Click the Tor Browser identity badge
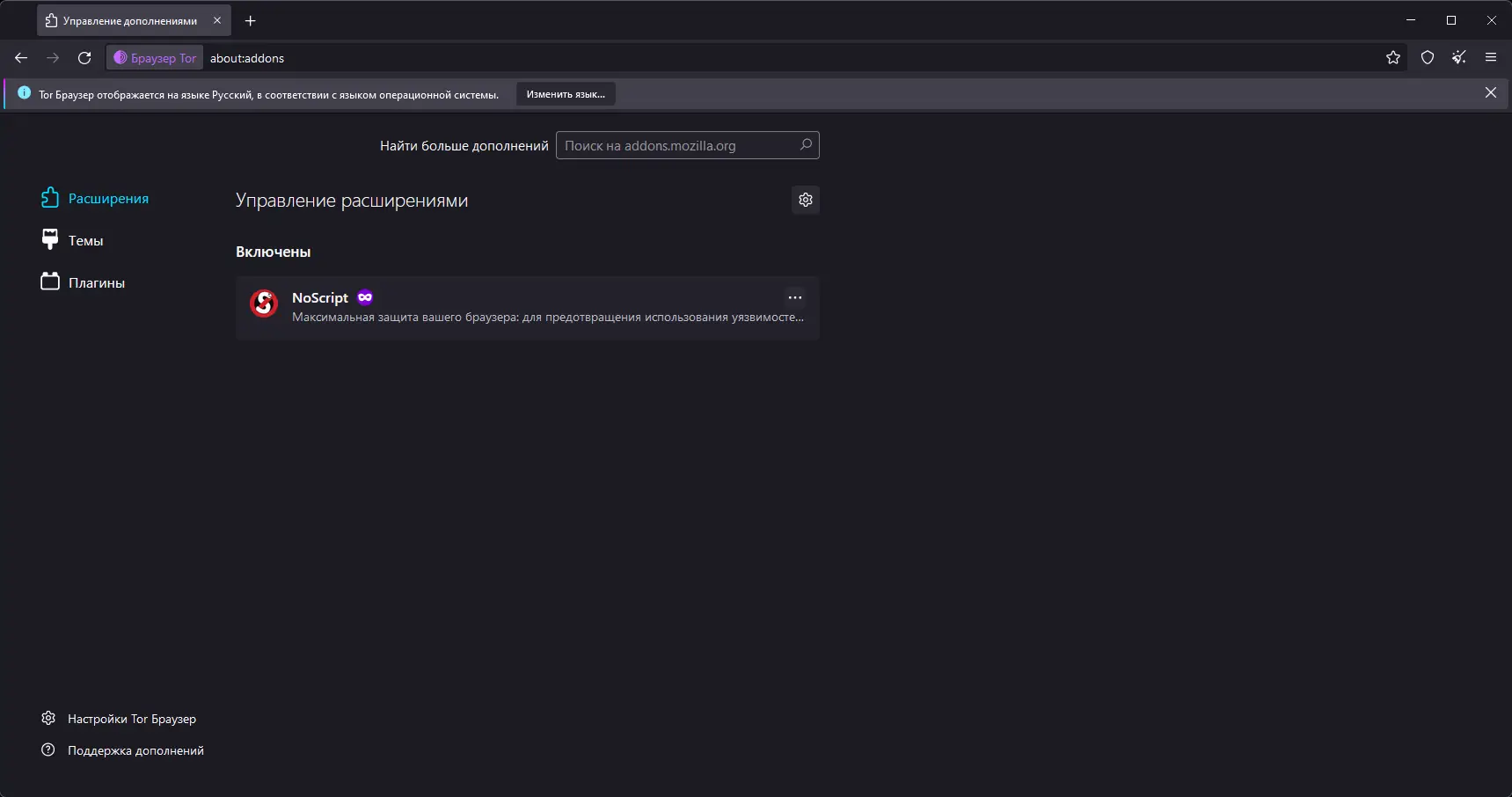1512x797 pixels. 155,58
